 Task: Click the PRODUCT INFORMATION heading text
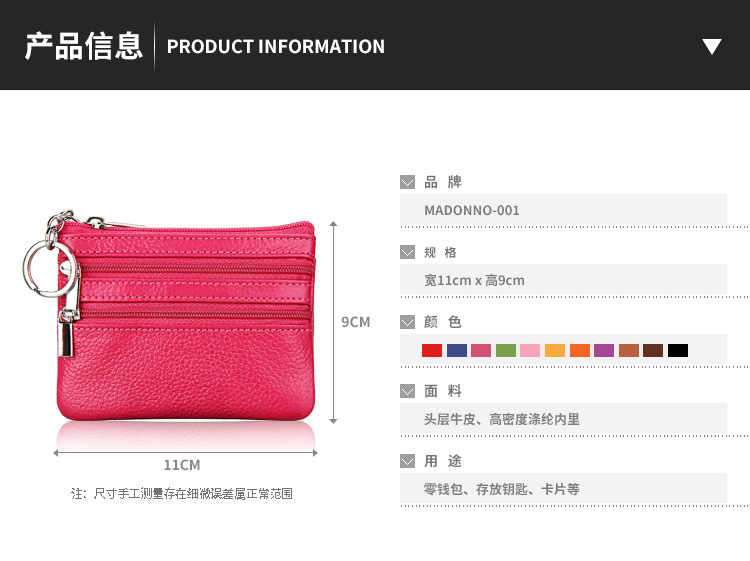click(x=276, y=46)
